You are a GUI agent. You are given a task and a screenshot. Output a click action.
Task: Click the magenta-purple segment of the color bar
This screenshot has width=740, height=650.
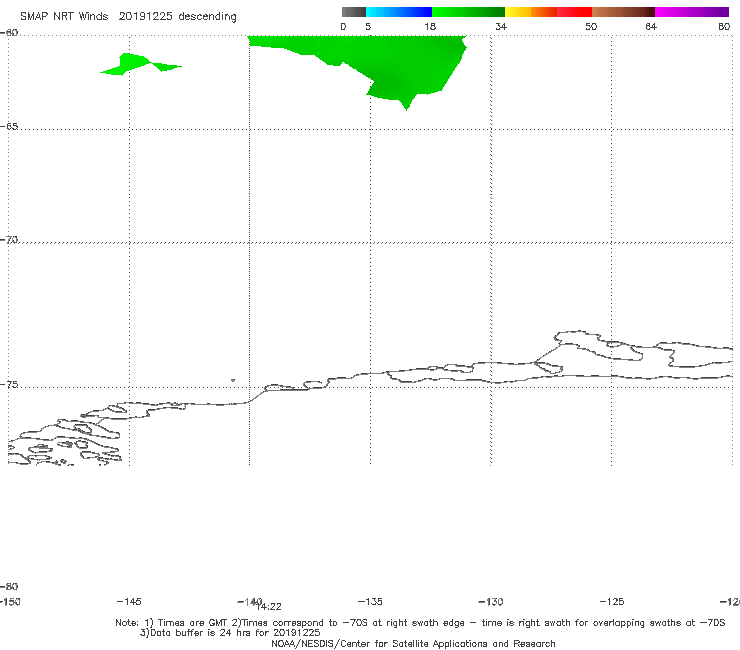click(692, 12)
